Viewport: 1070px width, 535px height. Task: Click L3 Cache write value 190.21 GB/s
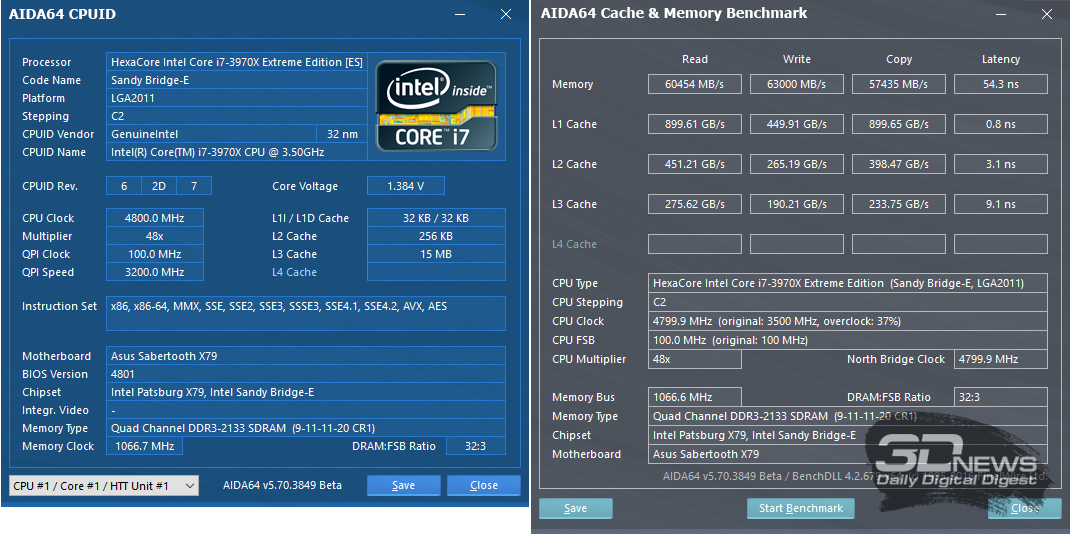tap(796, 204)
